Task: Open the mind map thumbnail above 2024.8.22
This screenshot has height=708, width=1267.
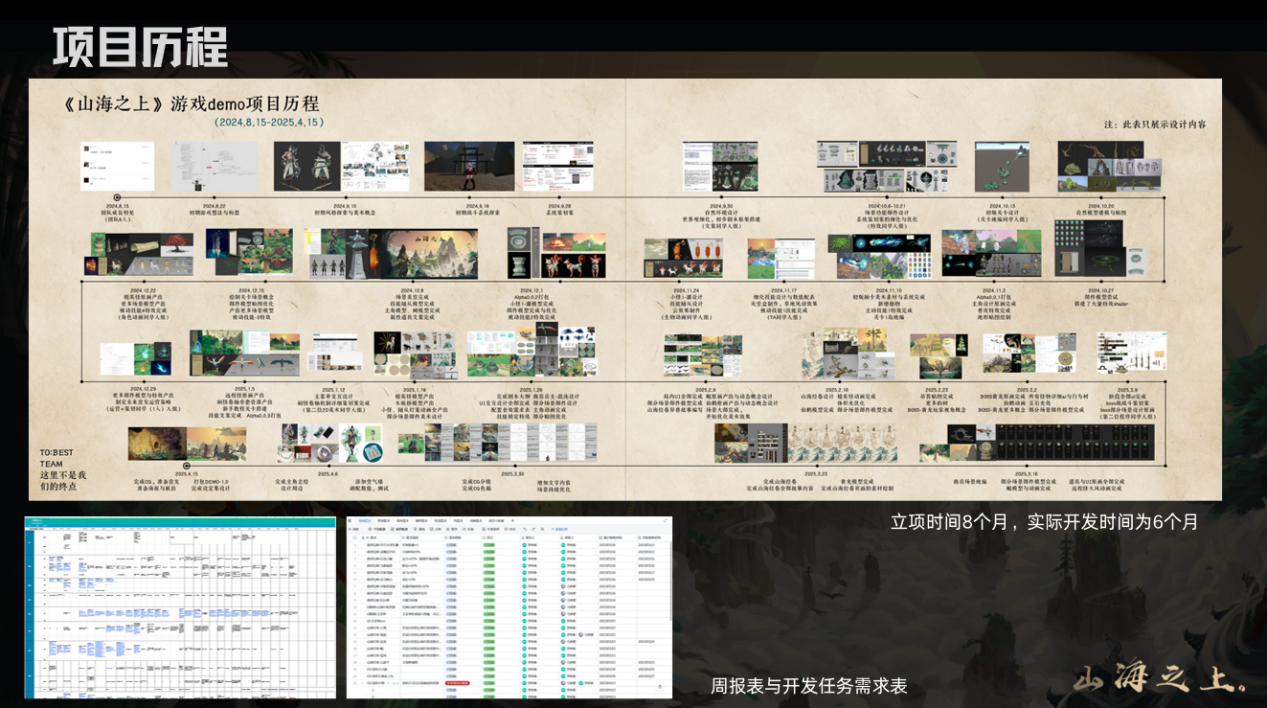Action: [x=214, y=166]
